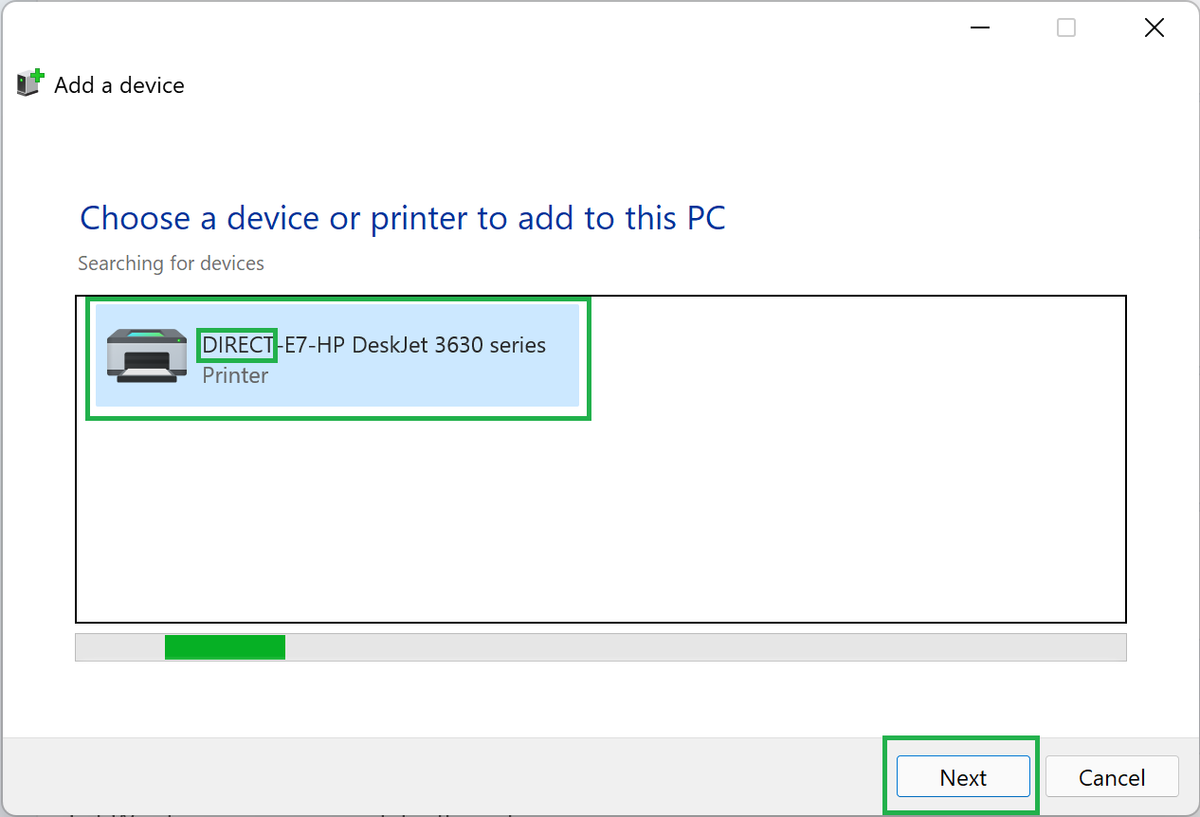Viewport: 1200px width, 817px height.
Task: Select the printer icon for HP DeskJet
Action: 146,357
